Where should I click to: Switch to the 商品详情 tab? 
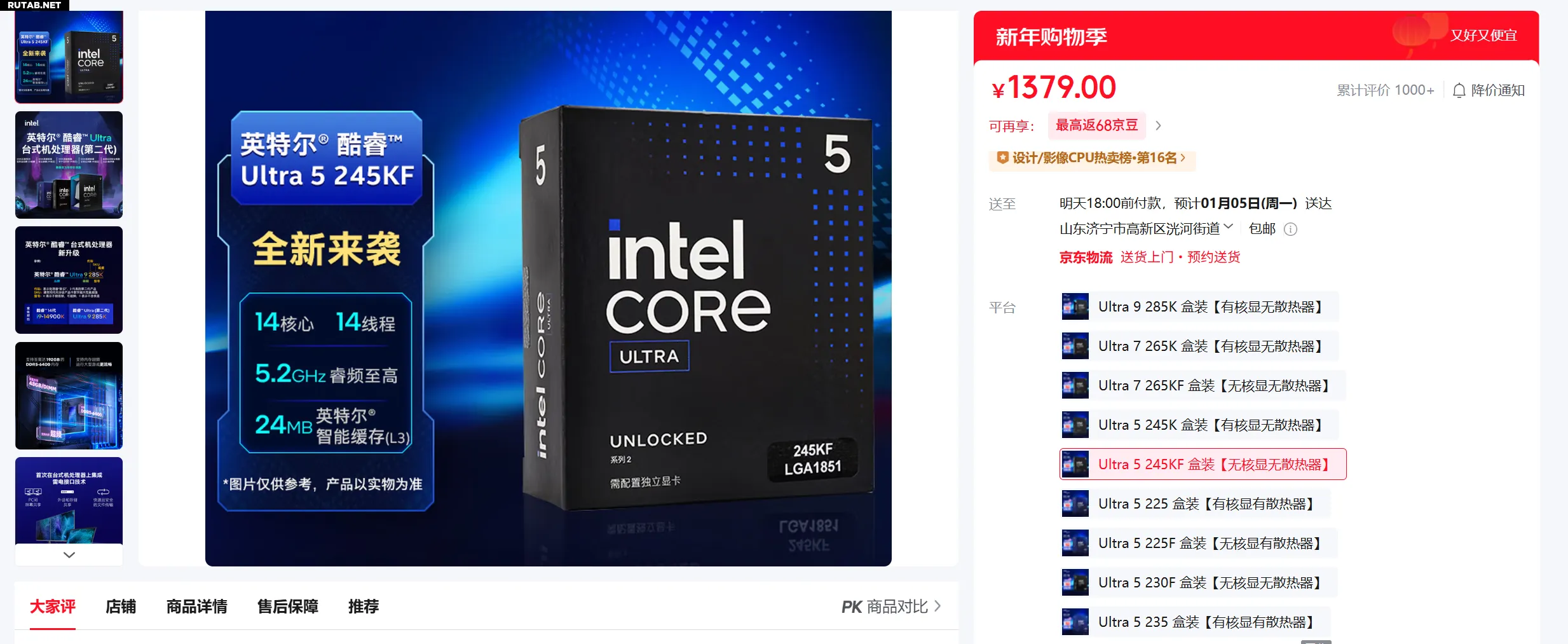pos(197,606)
